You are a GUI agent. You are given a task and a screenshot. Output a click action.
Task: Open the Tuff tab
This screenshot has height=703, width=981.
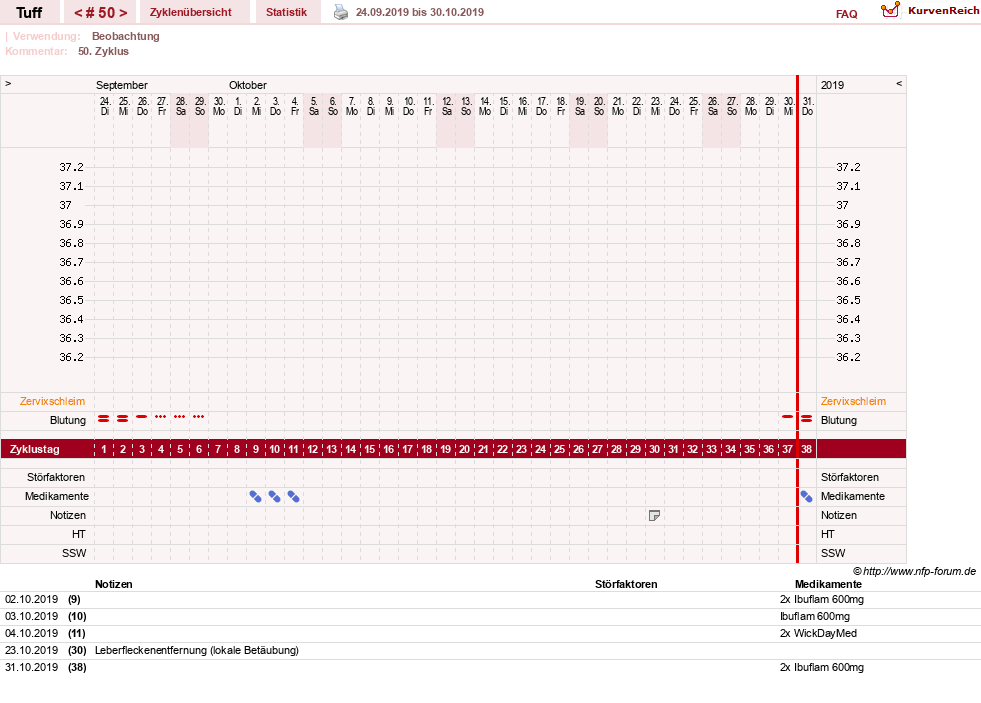point(29,13)
